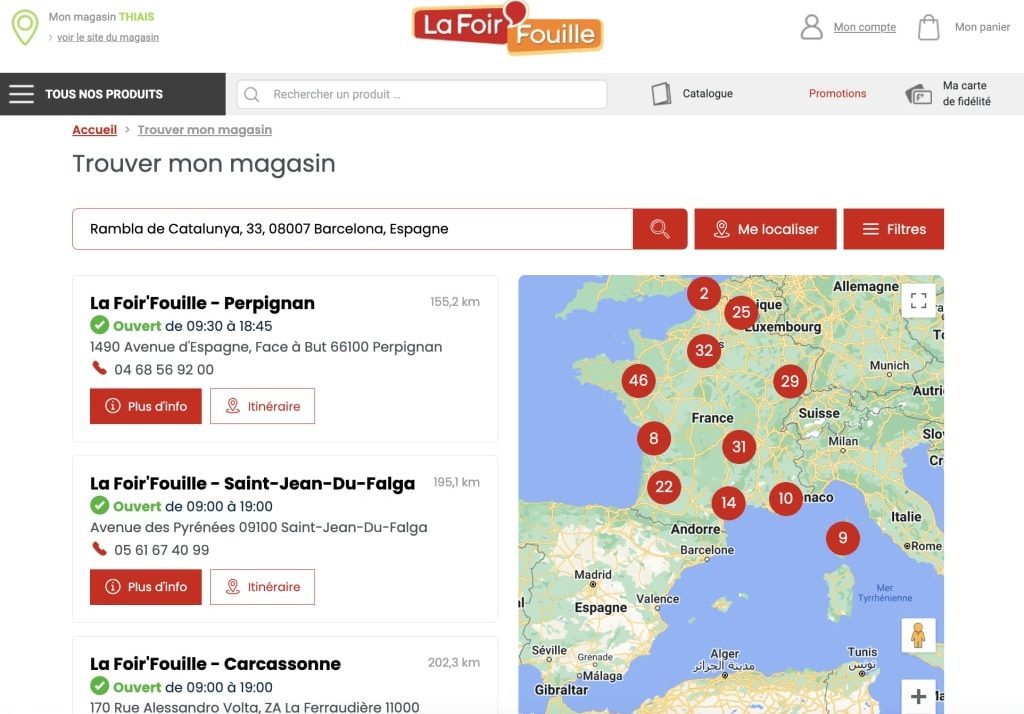Go to Accueil breadcrumb link
Screen dimensions: 1024x714
95,130
